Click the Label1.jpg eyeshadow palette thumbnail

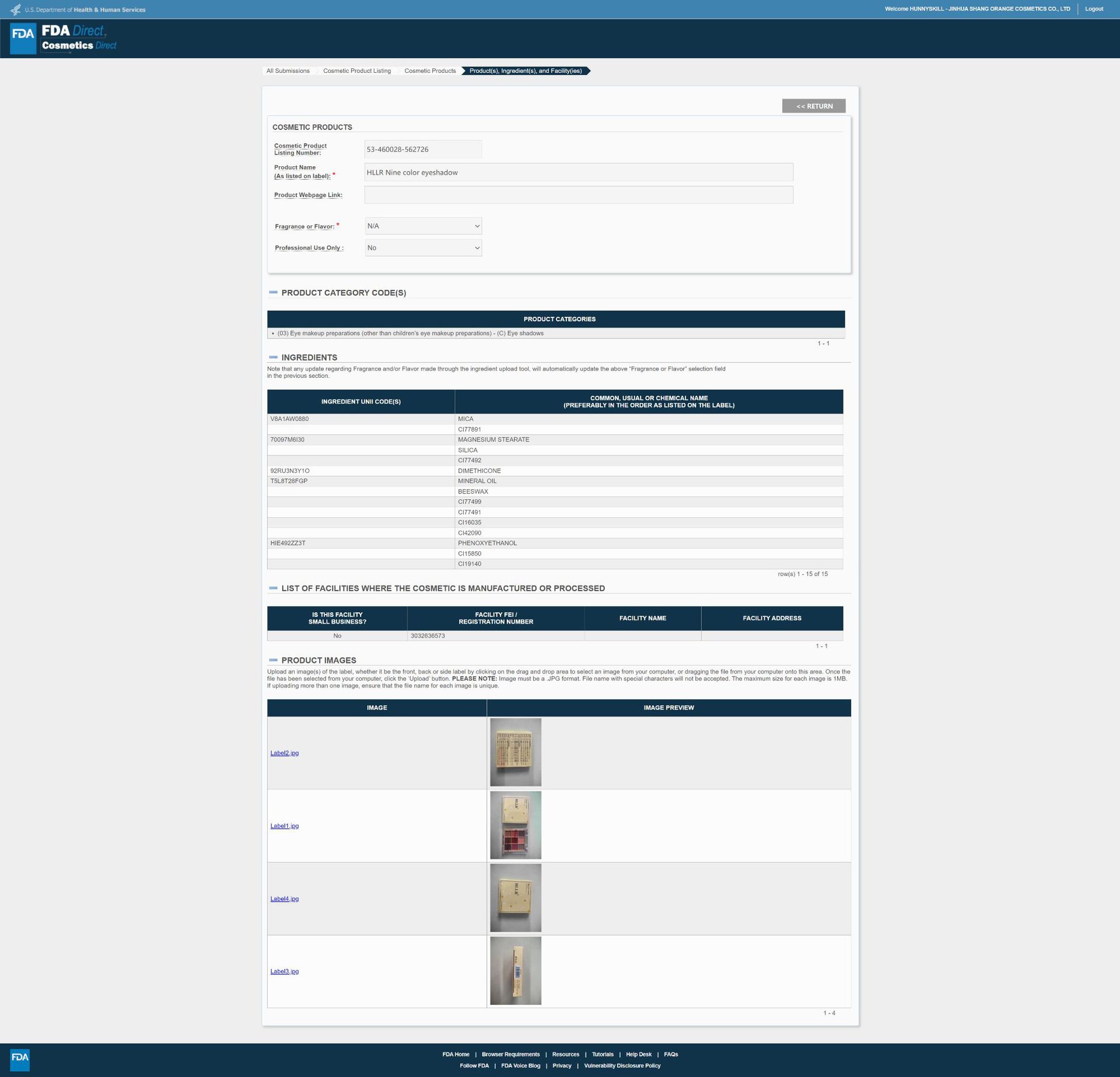(x=515, y=825)
